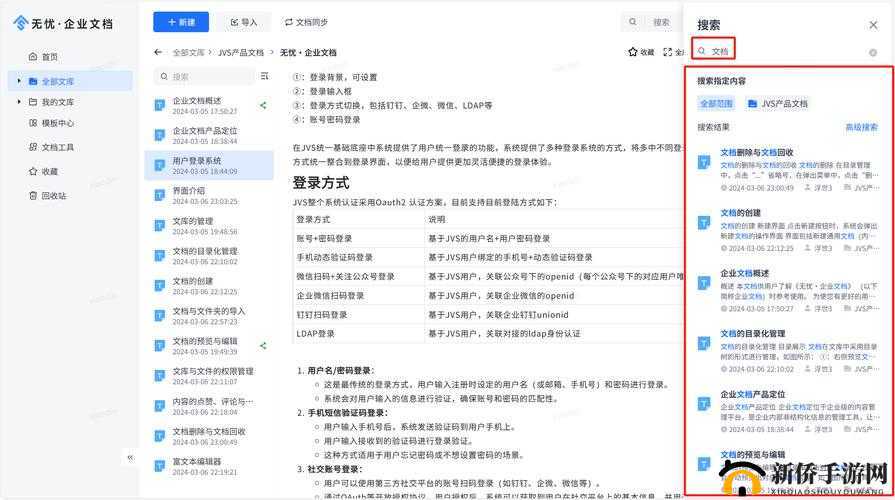Select 全部文库 in the sidebar
Screen dimensions: 895x500
[71, 81]
